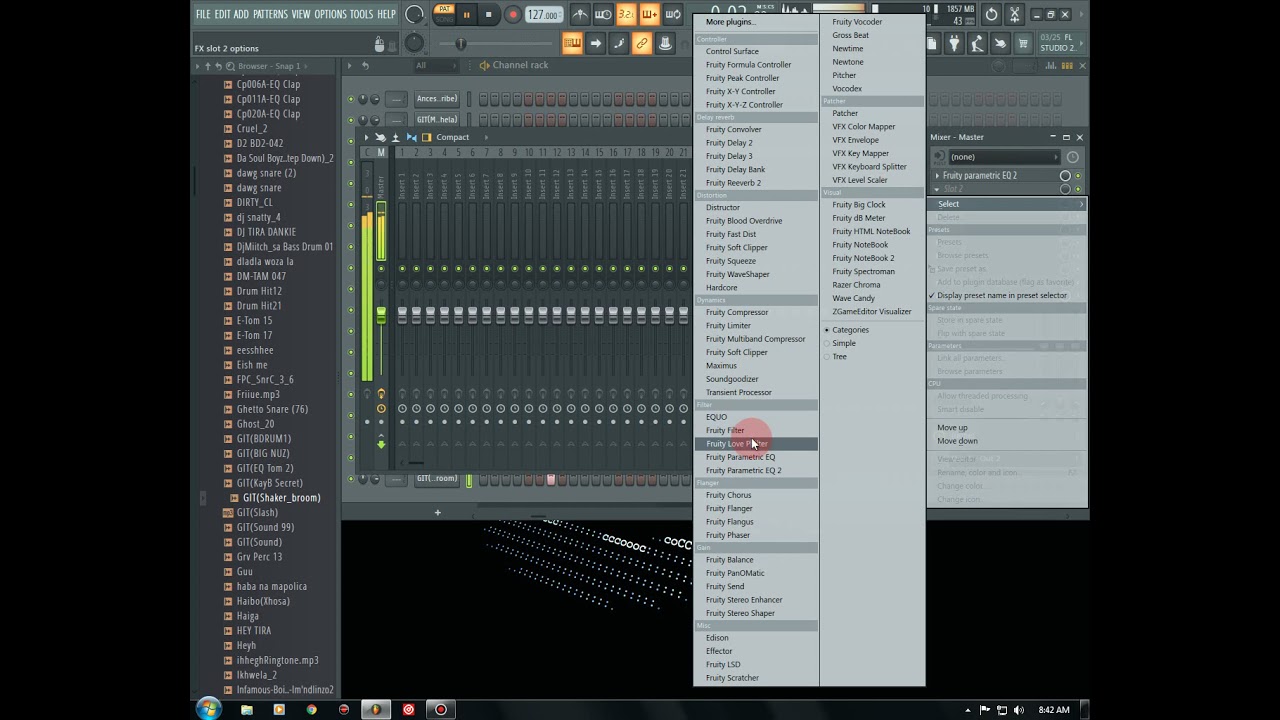Click the record button
The width and height of the screenshot is (1280, 720).
[x=512, y=14]
